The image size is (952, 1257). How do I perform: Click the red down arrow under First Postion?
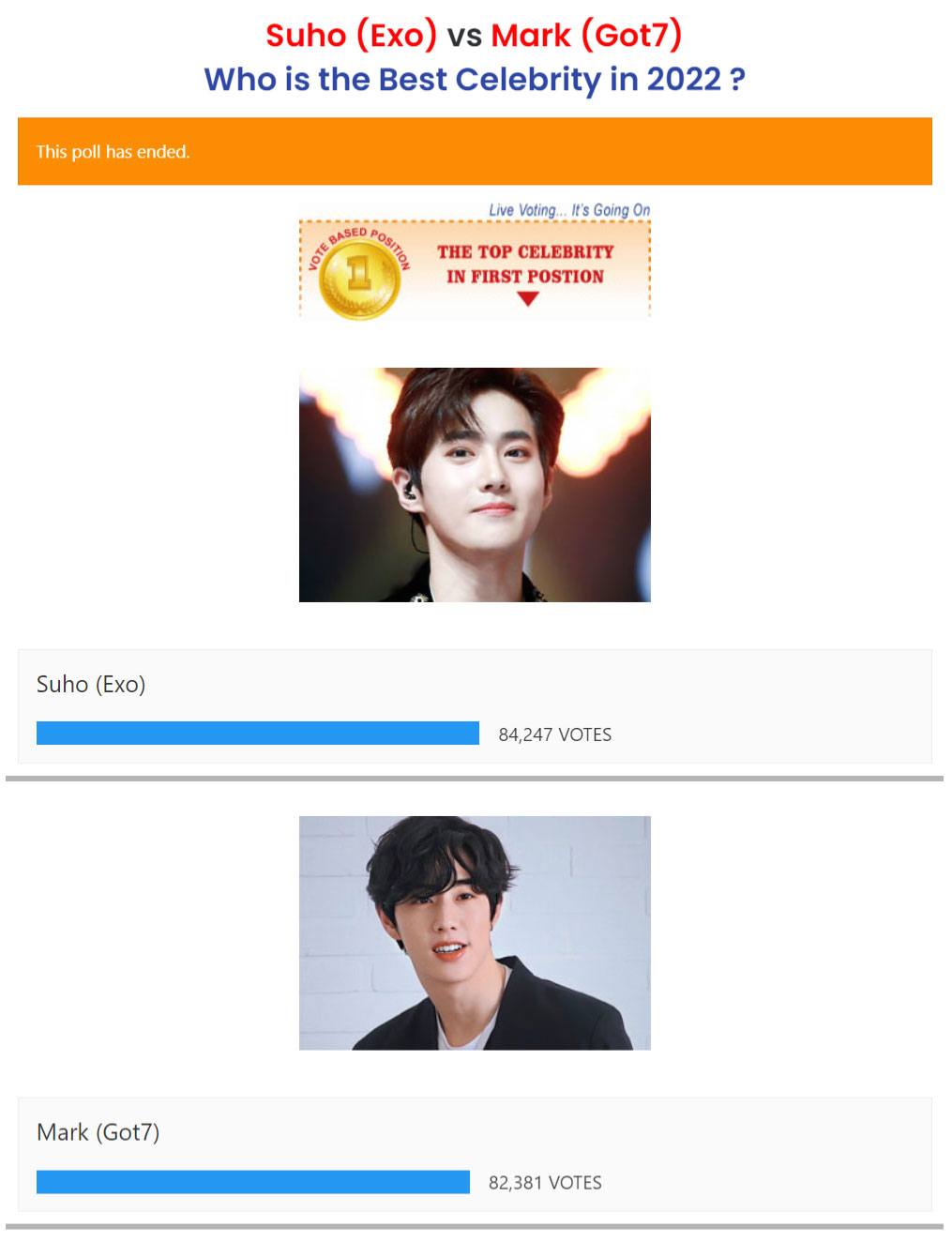coord(528,299)
